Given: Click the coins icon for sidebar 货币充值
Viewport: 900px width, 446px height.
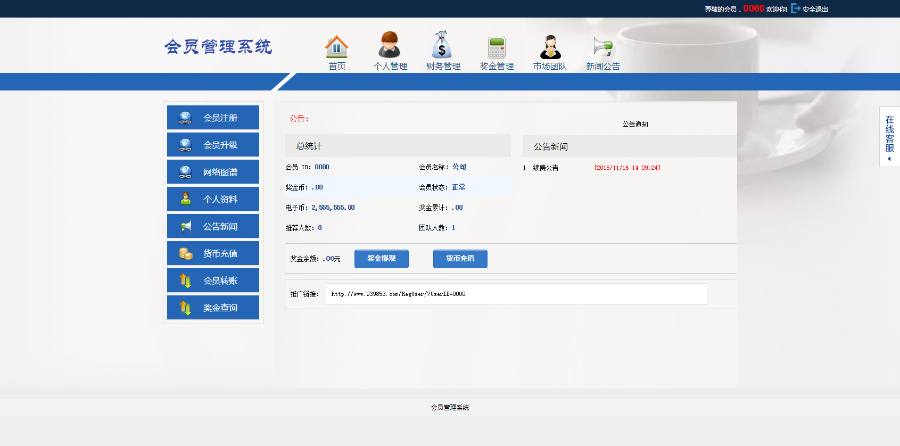Looking at the screenshot, I should (185, 253).
